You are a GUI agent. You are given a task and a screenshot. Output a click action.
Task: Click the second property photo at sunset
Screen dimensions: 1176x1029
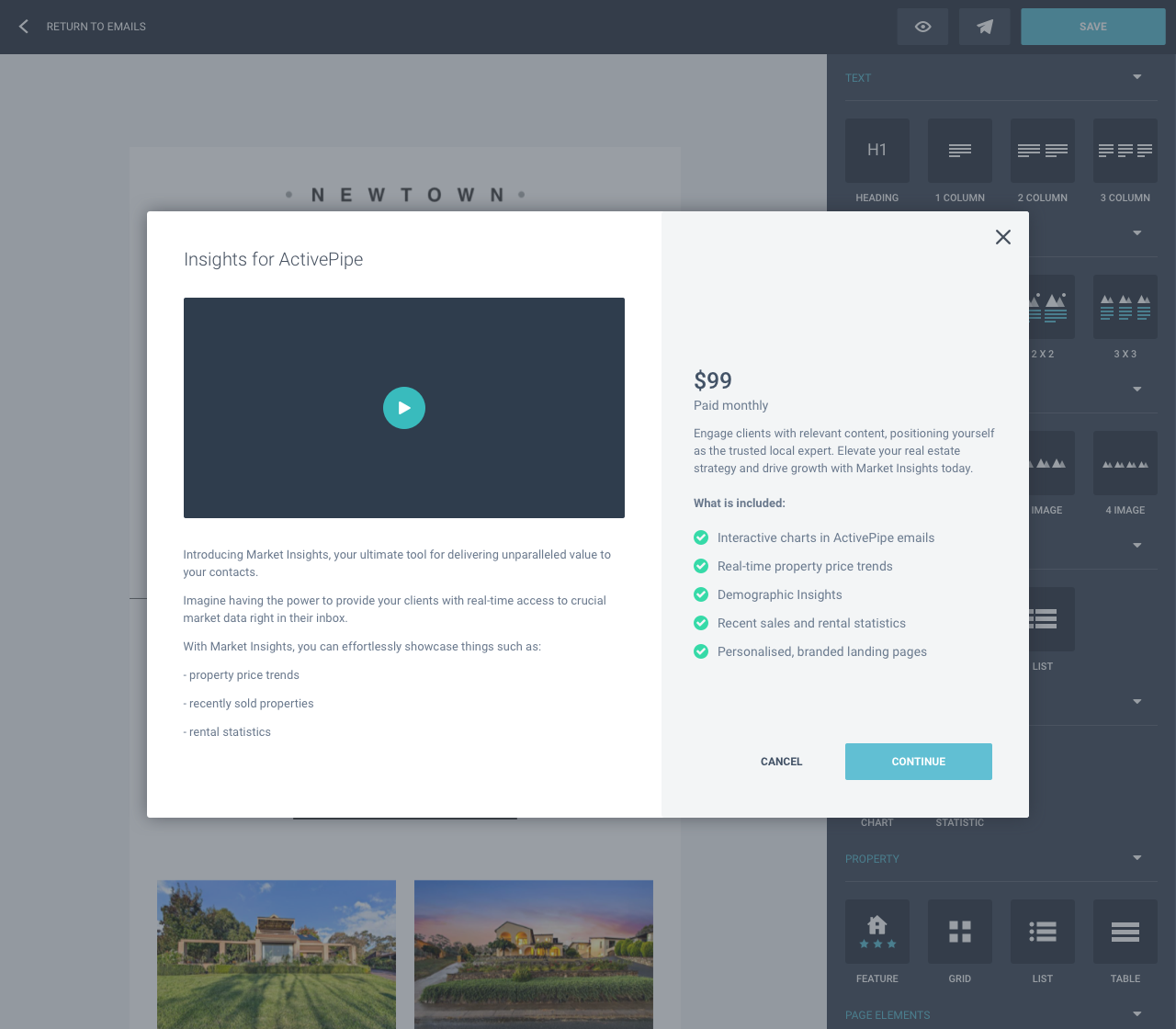click(x=534, y=955)
